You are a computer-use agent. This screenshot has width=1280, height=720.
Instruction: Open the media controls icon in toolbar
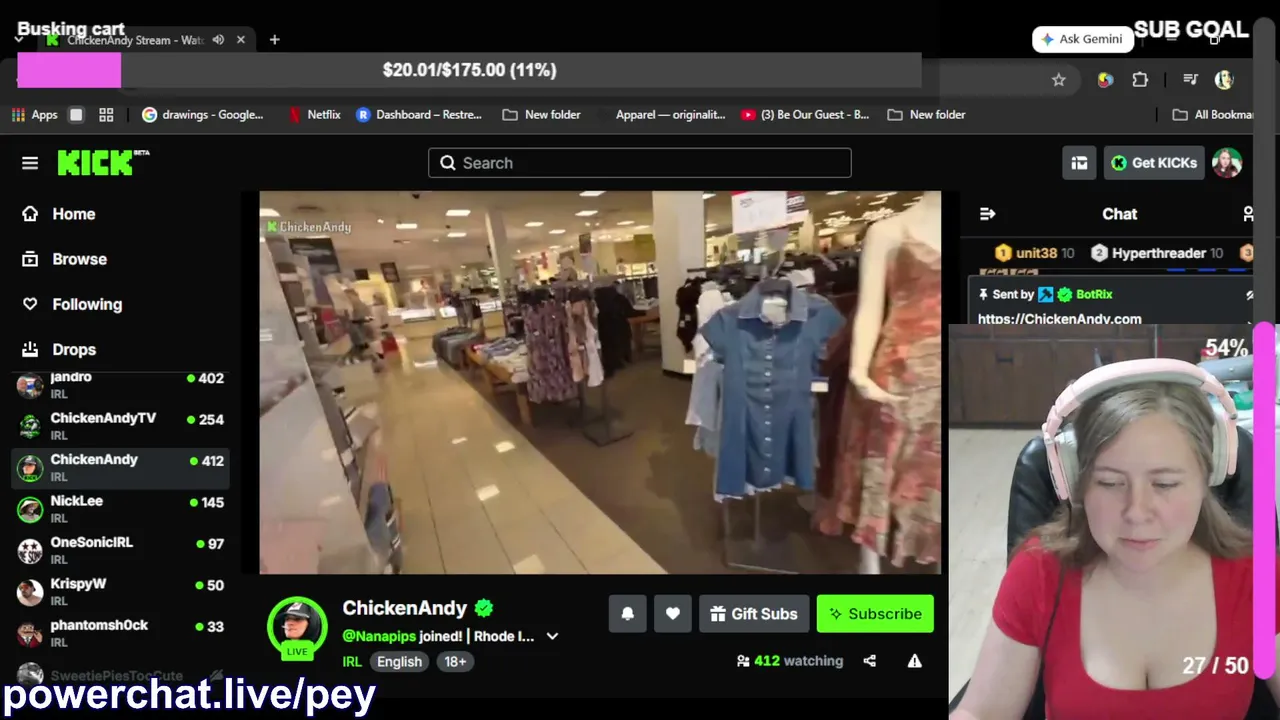tap(1190, 80)
